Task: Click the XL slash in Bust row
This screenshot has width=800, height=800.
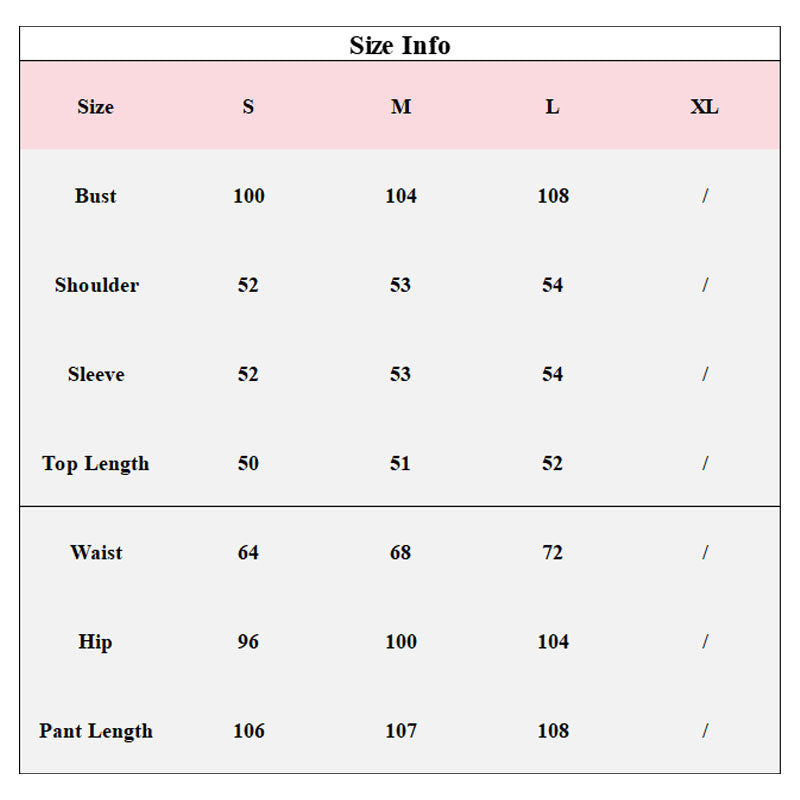Action: [705, 196]
